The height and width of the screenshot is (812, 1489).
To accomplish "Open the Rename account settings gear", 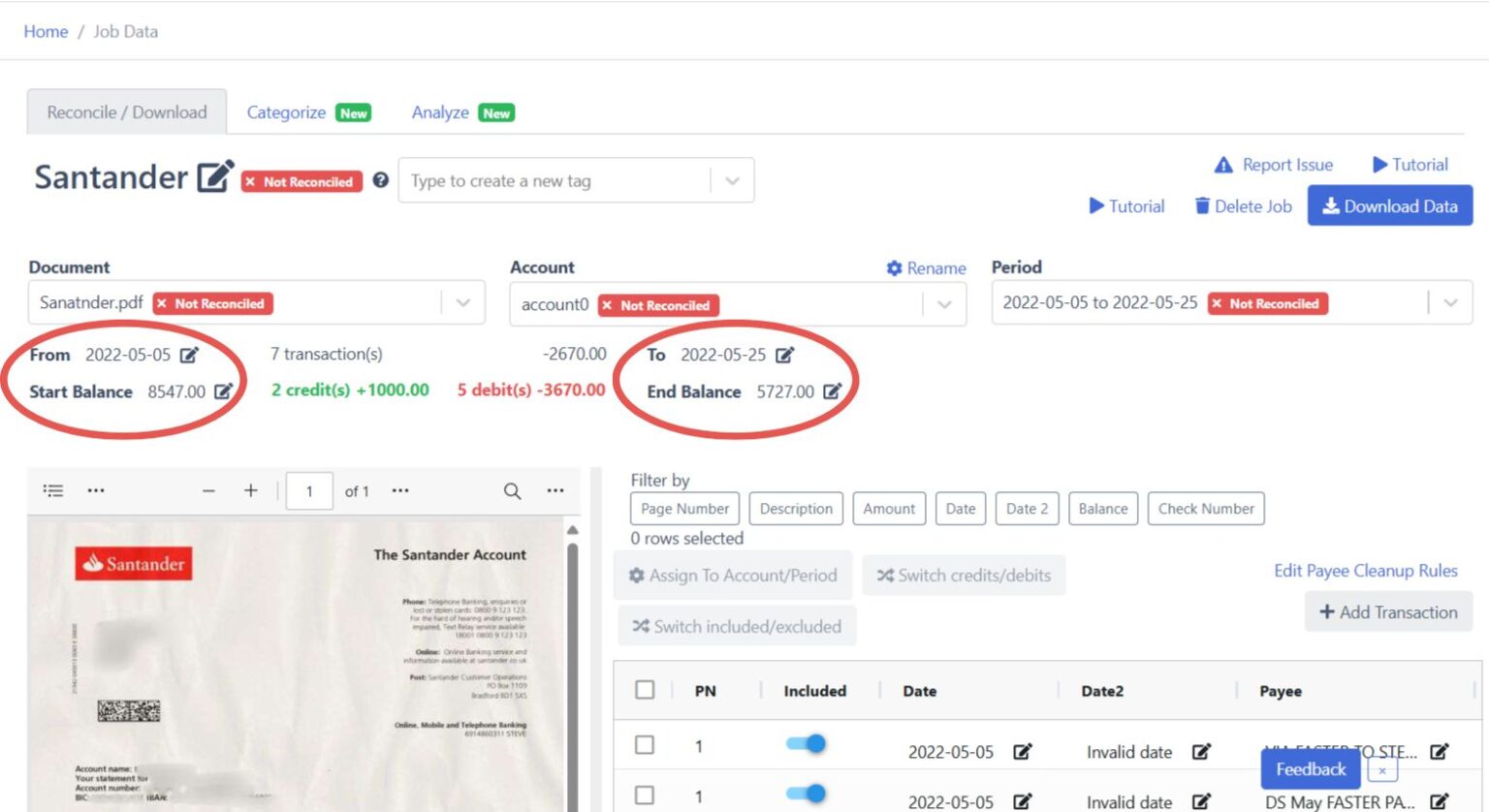I will [x=894, y=268].
